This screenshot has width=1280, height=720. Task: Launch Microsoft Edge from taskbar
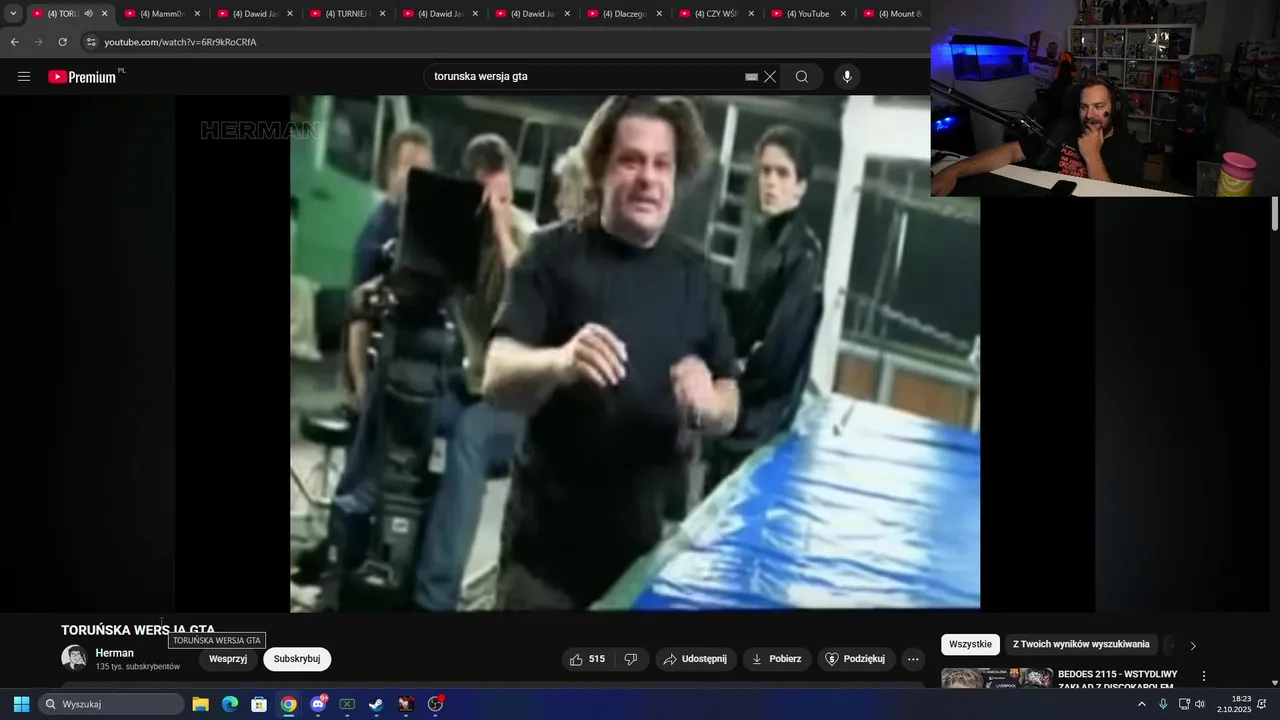[229, 704]
